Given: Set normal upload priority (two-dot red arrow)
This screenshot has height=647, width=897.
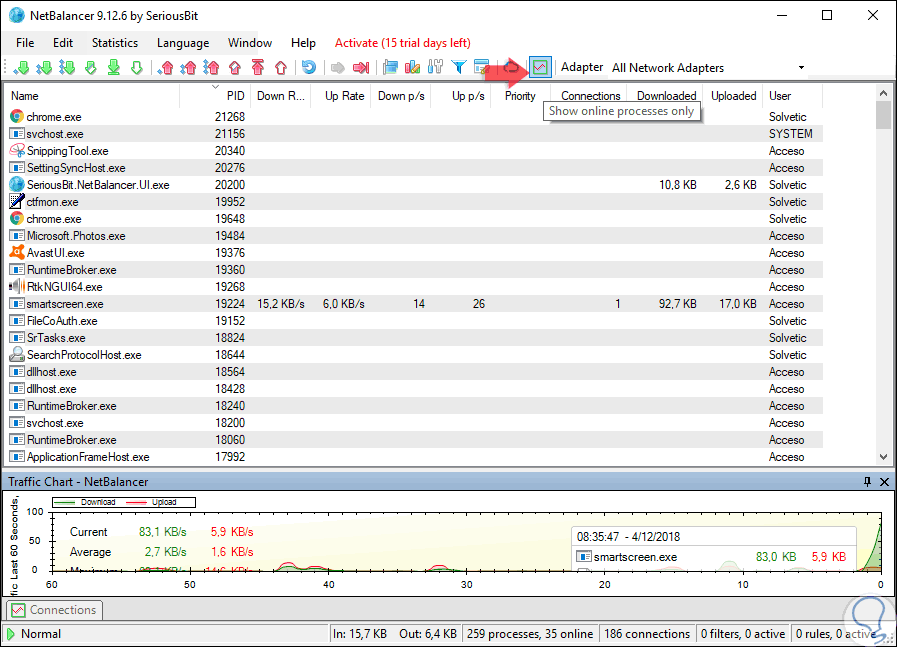Looking at the screenshot, I should (x=188, y=68).
